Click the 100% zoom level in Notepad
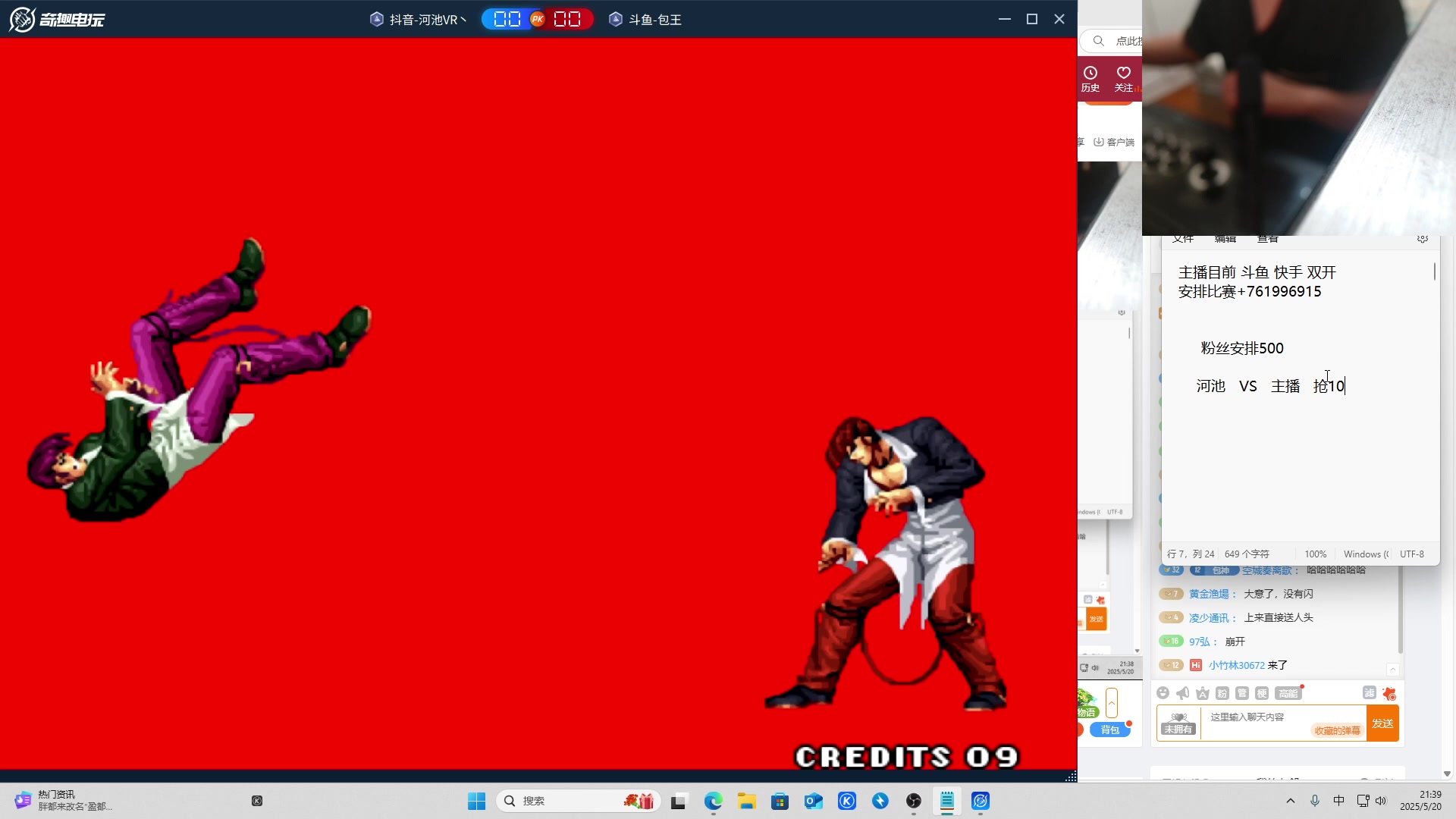Screen dimensions: 1456x819 pos(1316,554)
